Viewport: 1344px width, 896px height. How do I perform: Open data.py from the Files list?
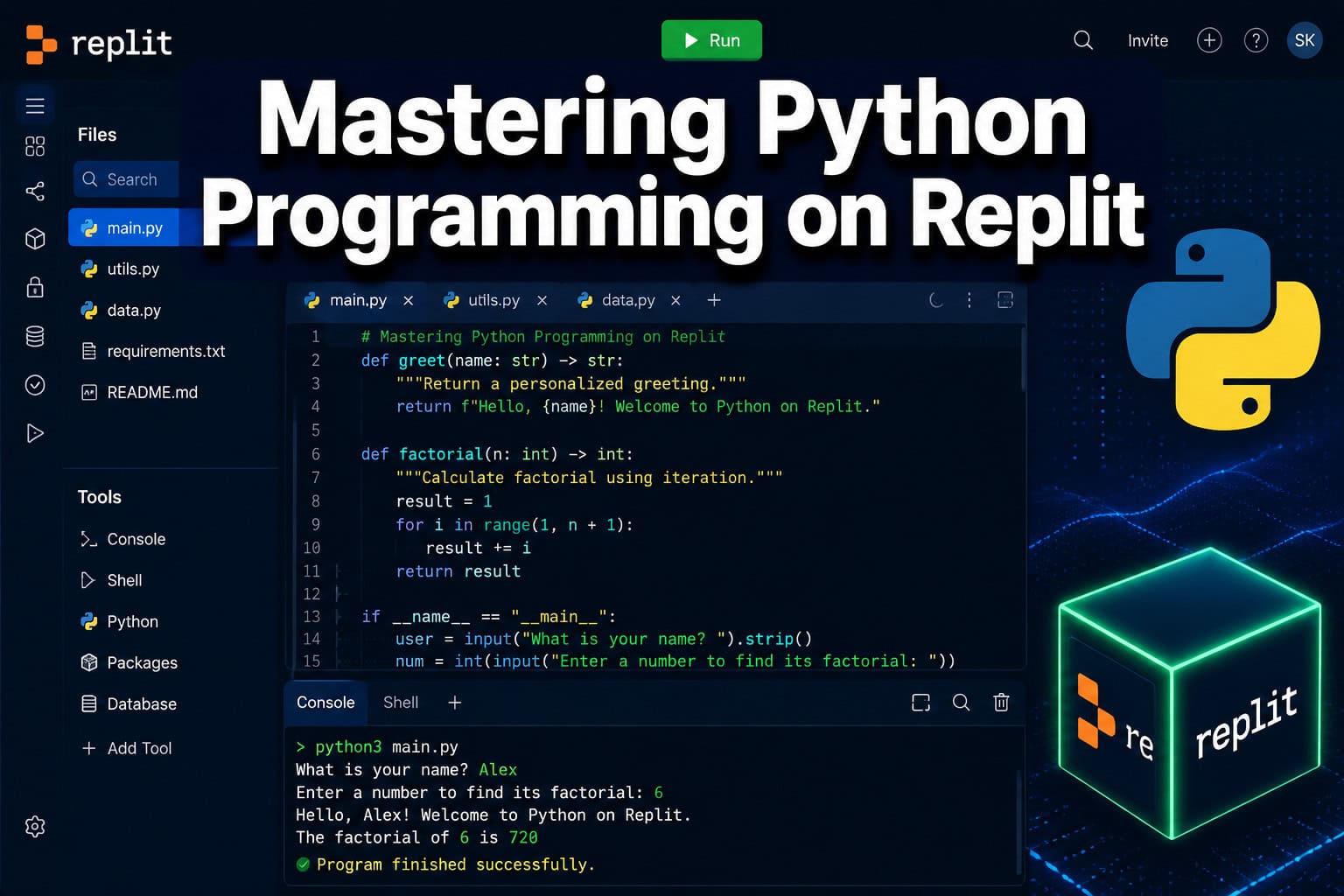coord(121,310)
